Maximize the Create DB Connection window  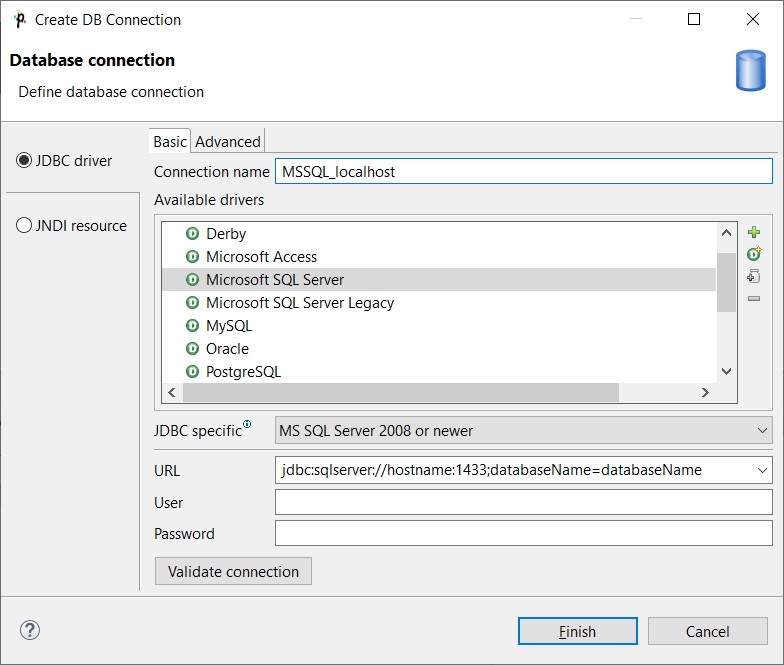[694, 19]
